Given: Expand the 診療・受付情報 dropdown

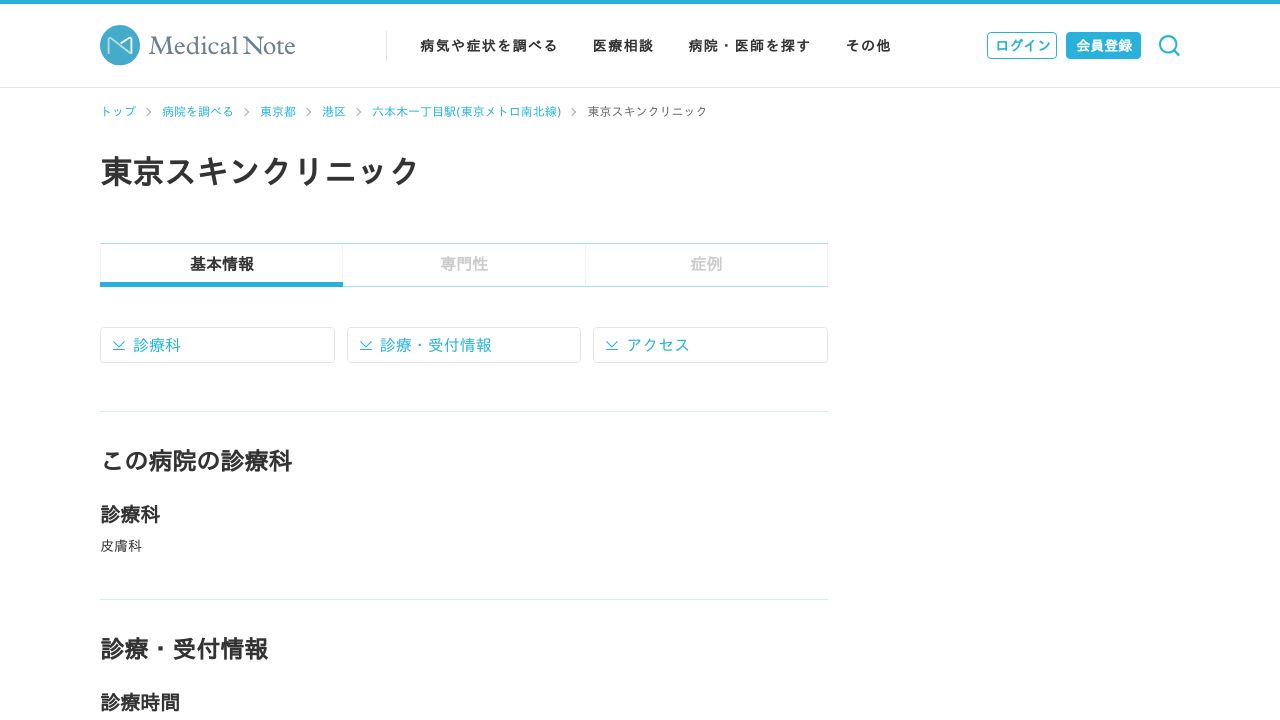Looking at the screenshot, I should point(464,345).
